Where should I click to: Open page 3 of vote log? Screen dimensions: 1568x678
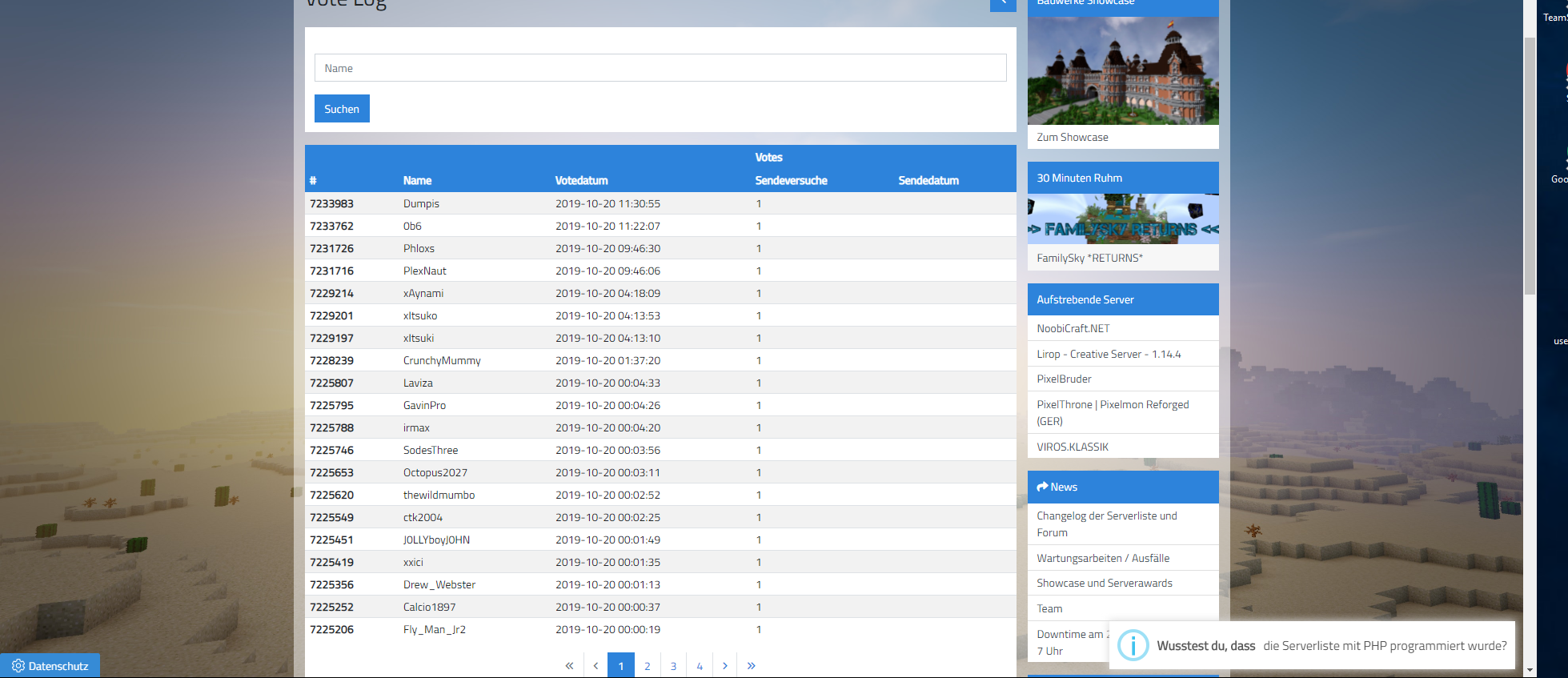point(673,666)
